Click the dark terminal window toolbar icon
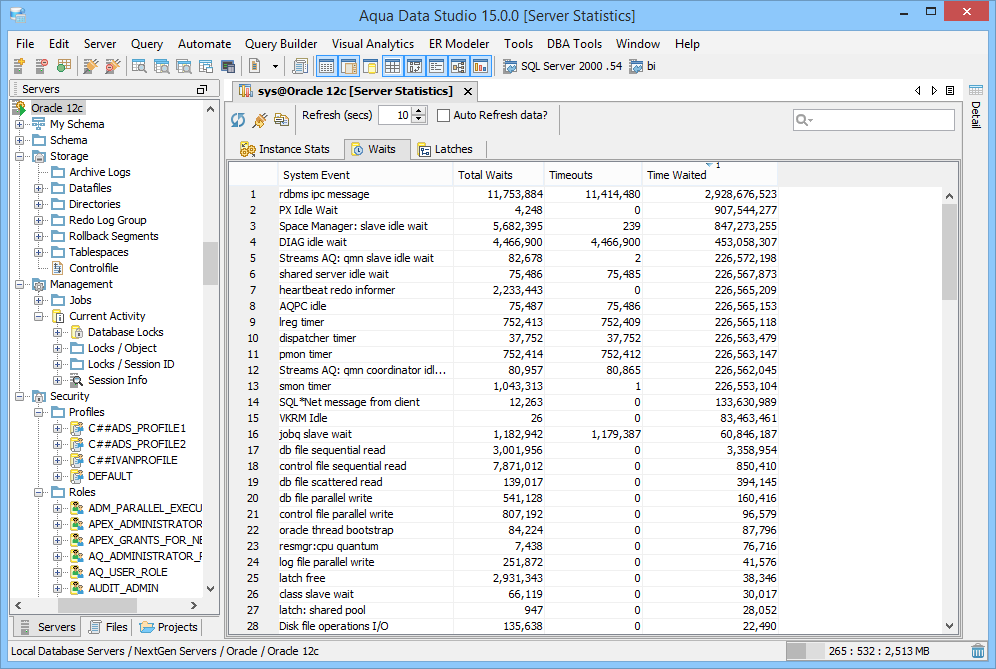The height and width of the screenshot is (669, 996). [x=228, y=66]
